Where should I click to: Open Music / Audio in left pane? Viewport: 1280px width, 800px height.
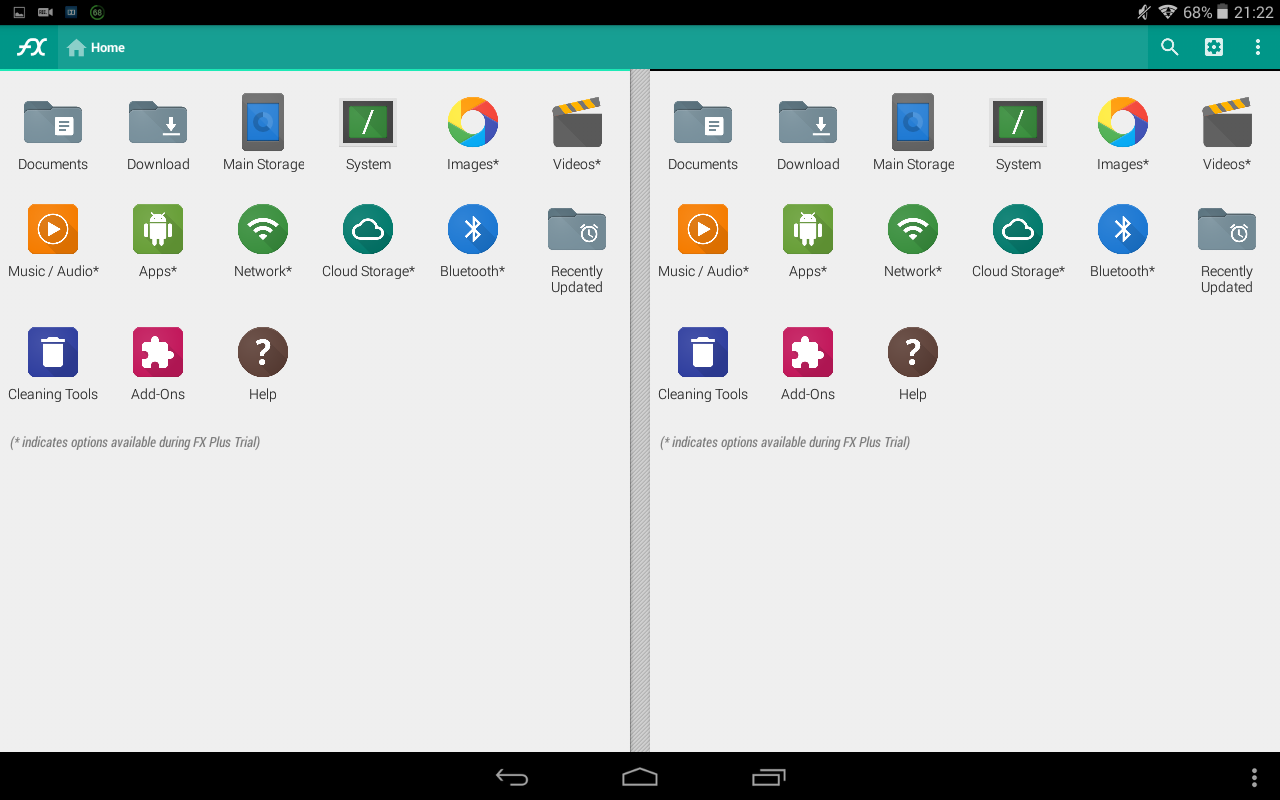click(x=53, y=242)
